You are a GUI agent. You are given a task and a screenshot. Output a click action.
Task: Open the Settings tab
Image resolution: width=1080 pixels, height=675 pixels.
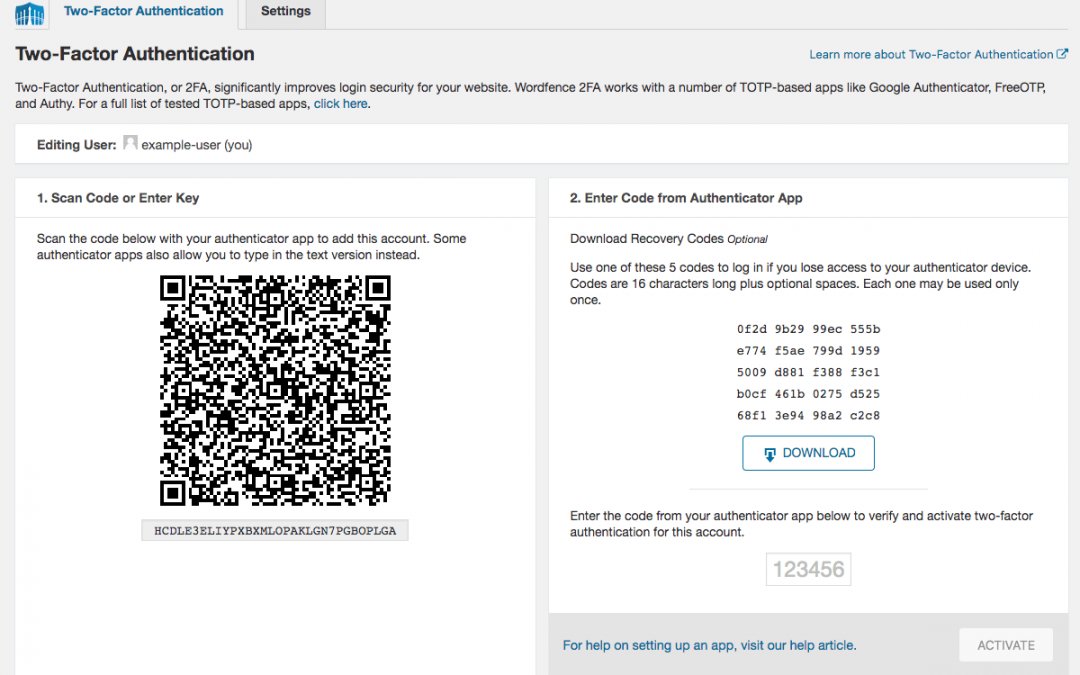click(x=285, y=11)
